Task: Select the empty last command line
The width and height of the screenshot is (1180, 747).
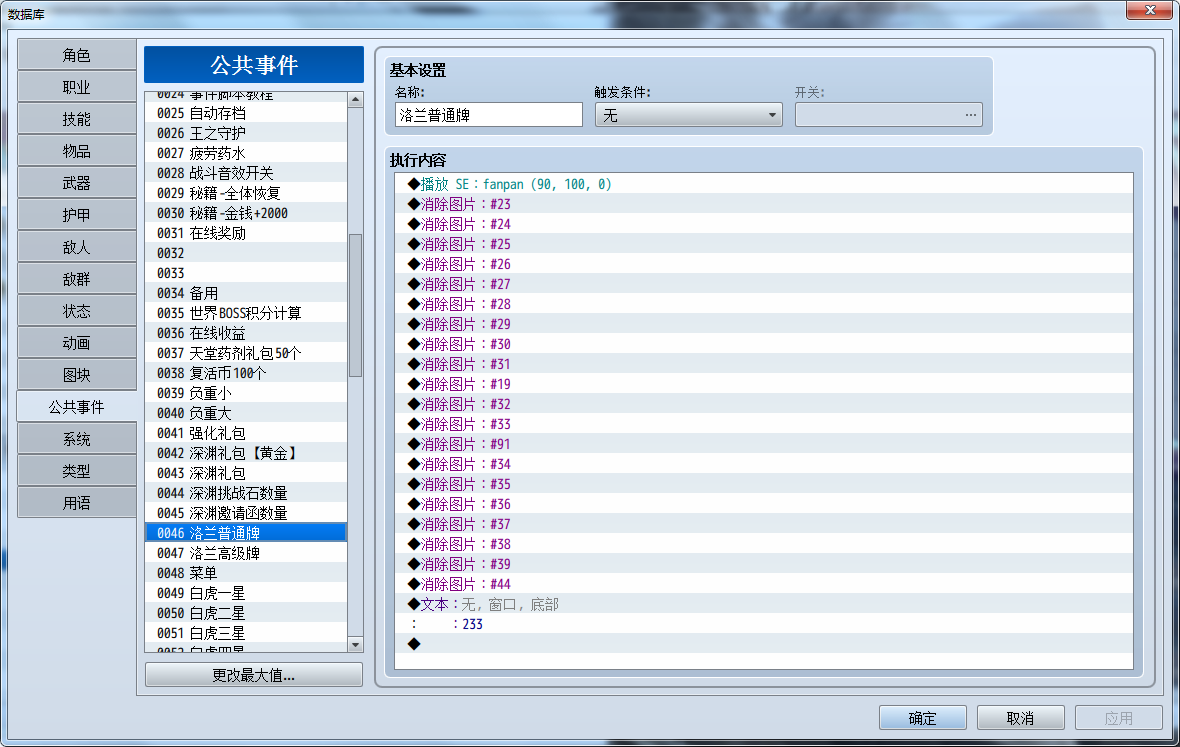Action: tap(600, 644)
